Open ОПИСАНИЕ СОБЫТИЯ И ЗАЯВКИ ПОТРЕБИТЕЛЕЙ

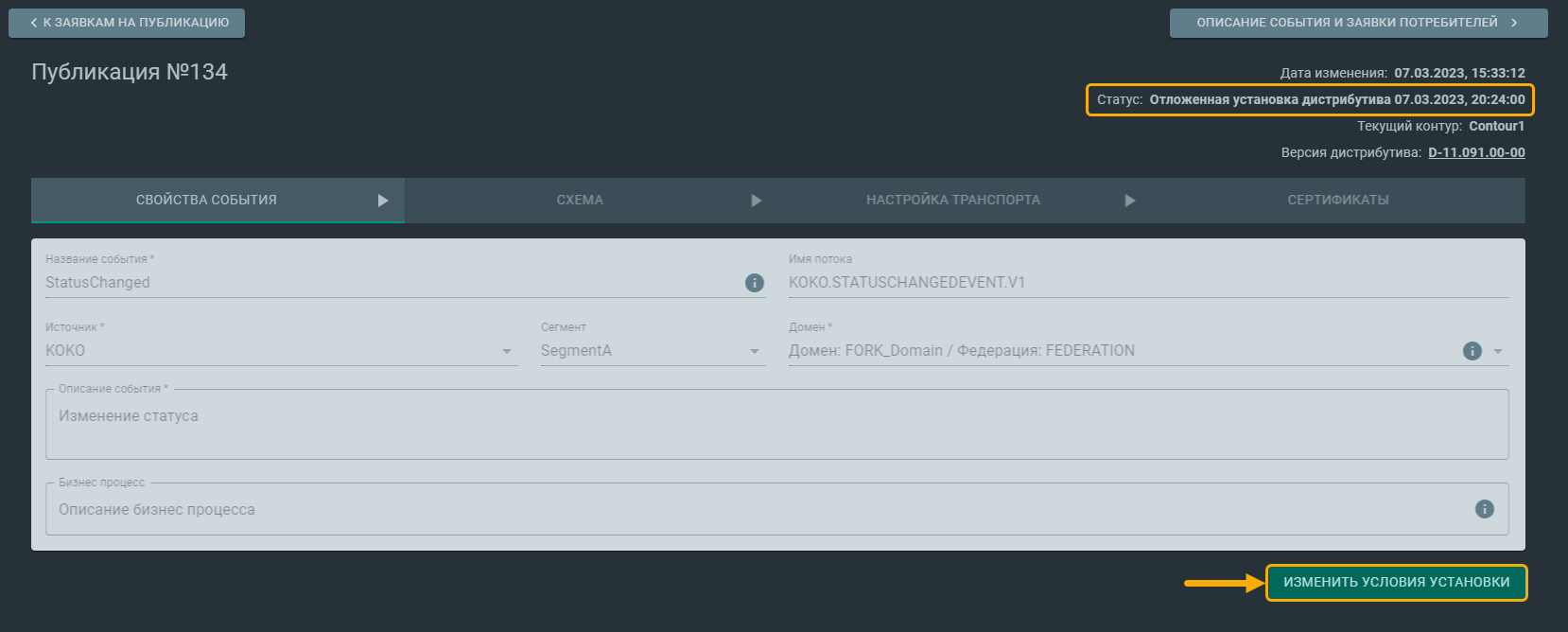tap(1357, 23)
